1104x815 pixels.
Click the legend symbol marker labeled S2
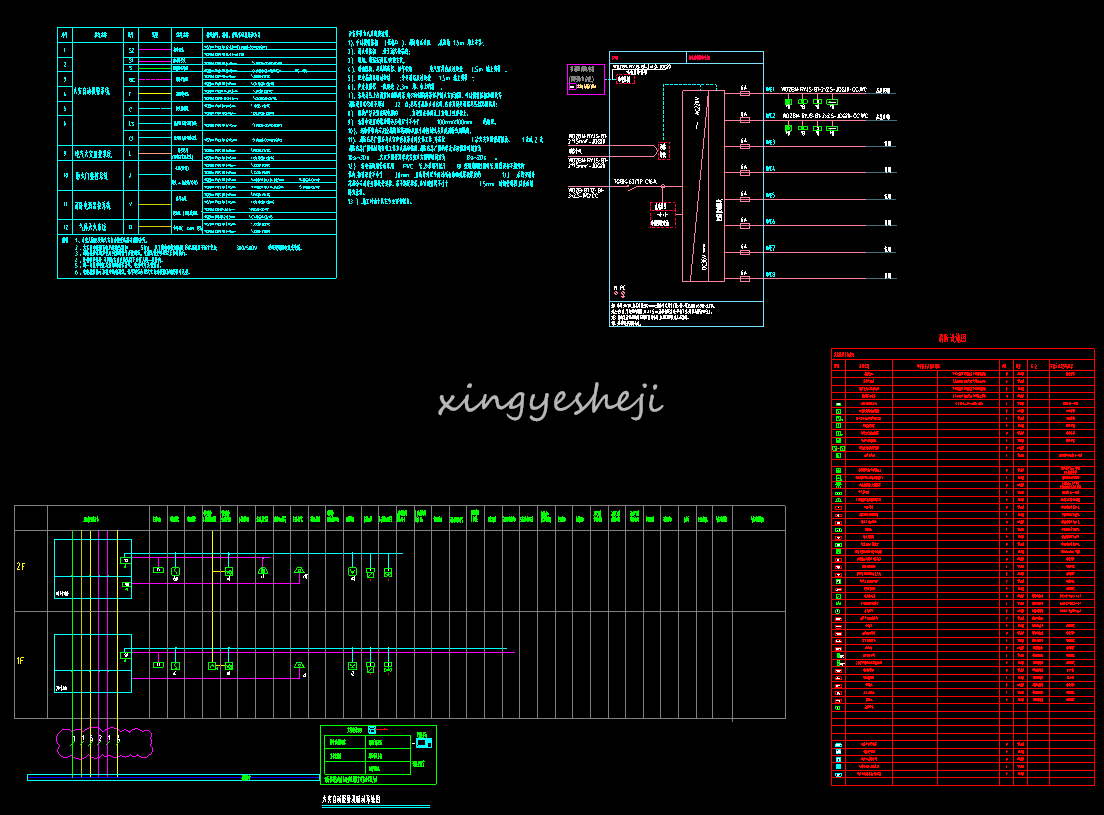tap(131, 49)
